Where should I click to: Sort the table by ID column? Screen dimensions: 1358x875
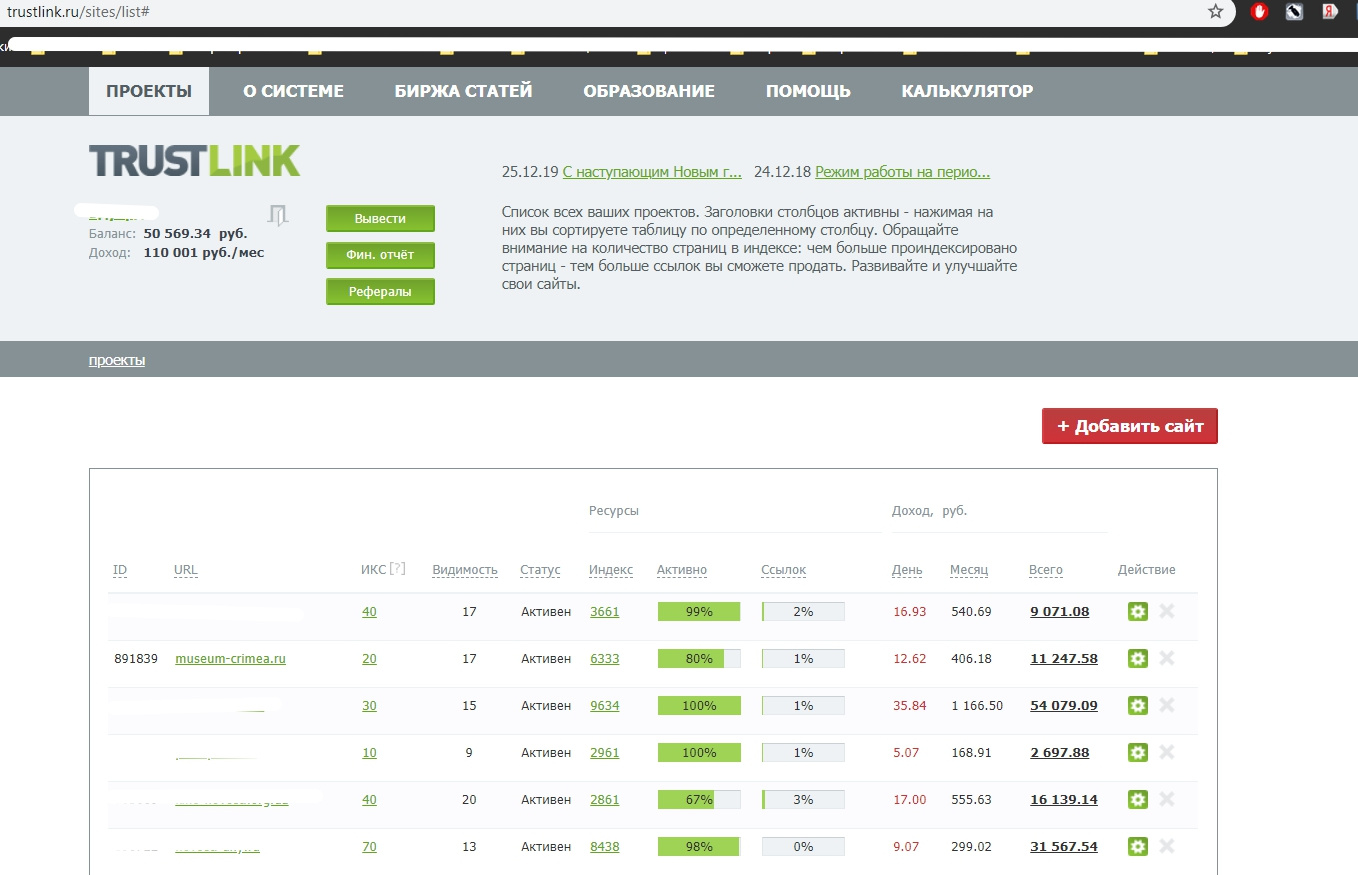(x=120, y=570)
